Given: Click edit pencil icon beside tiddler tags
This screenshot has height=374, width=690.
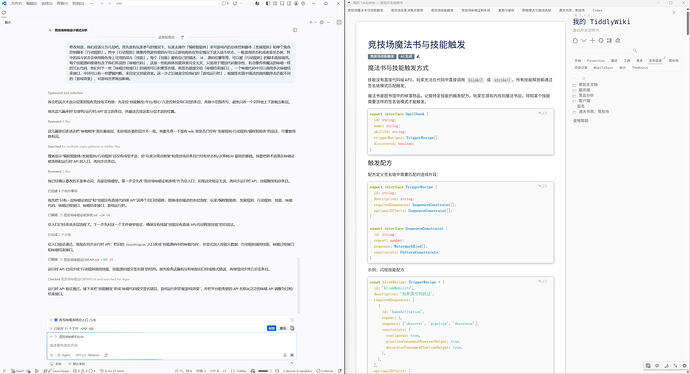Looking at the screenshot, I should (418, 56).
